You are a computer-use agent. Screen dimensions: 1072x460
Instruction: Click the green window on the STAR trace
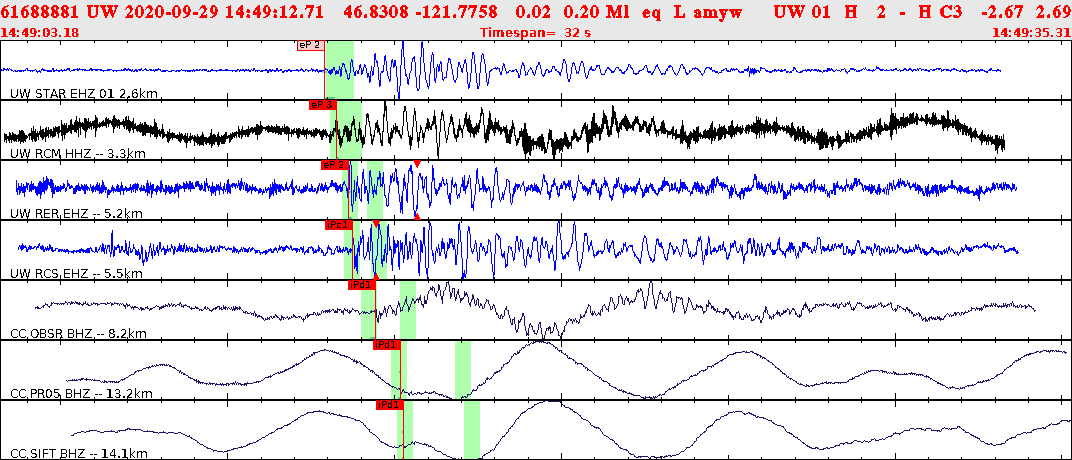[x=340, y=70]
